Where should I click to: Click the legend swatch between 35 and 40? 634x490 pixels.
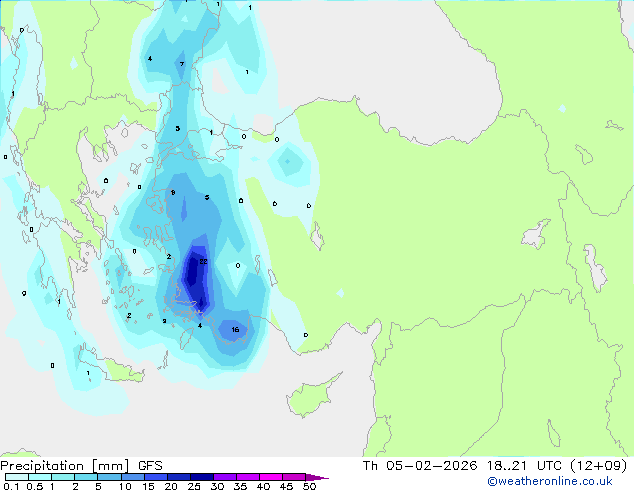pyautogui.click(x=247, y=477)
